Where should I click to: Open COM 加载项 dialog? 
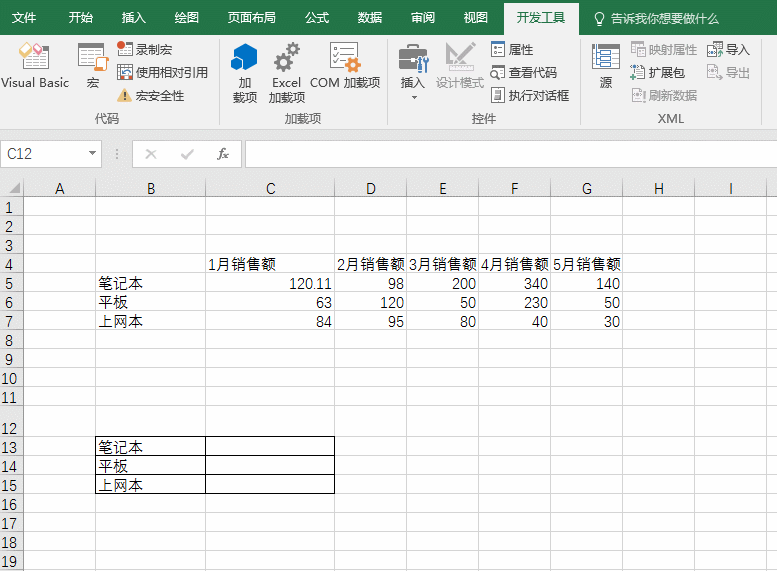pyautogui.click(x=345, y=65)
